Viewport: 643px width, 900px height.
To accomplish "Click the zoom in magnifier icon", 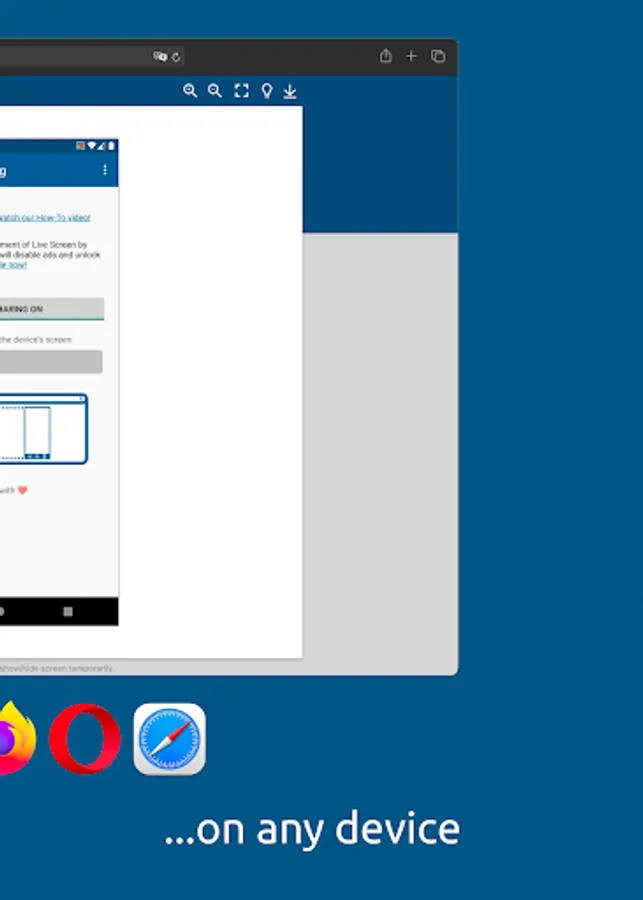I will (x=190, y=91).
